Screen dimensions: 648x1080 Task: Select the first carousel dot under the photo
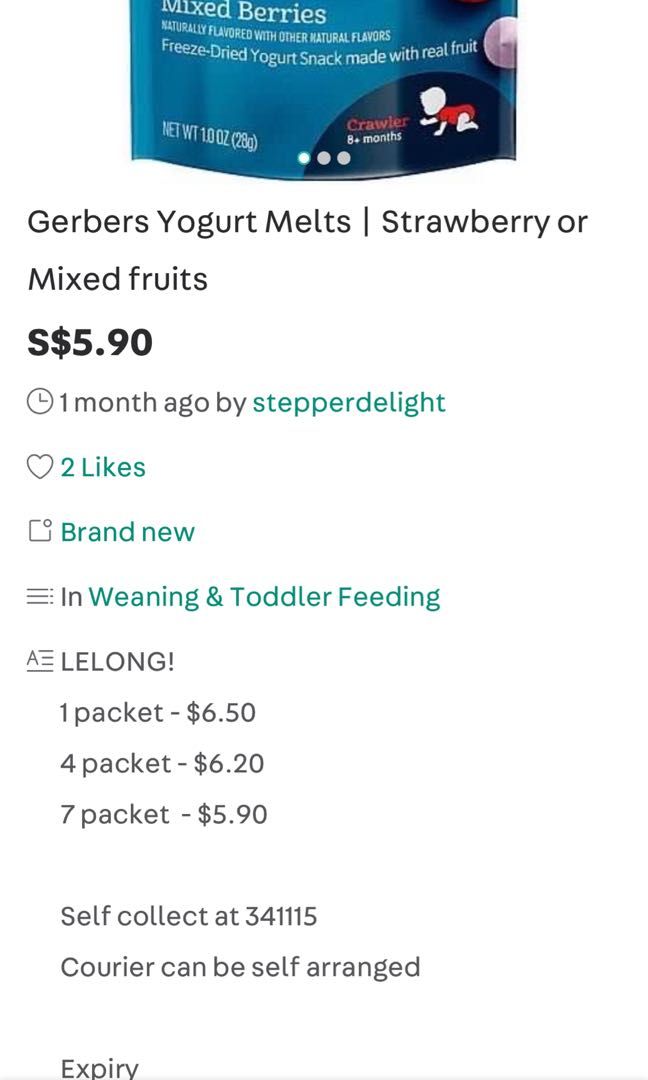coord(302,158)
